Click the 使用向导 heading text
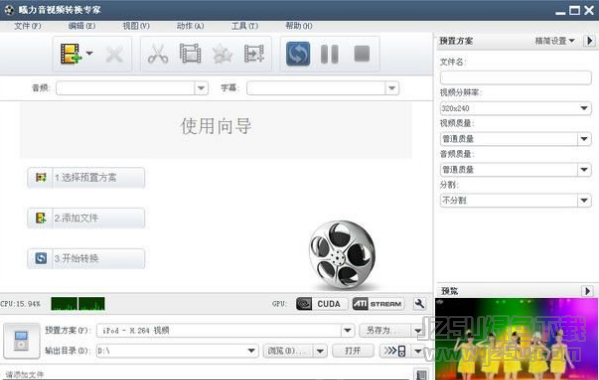599x380 pixels. tap(216, 126)
